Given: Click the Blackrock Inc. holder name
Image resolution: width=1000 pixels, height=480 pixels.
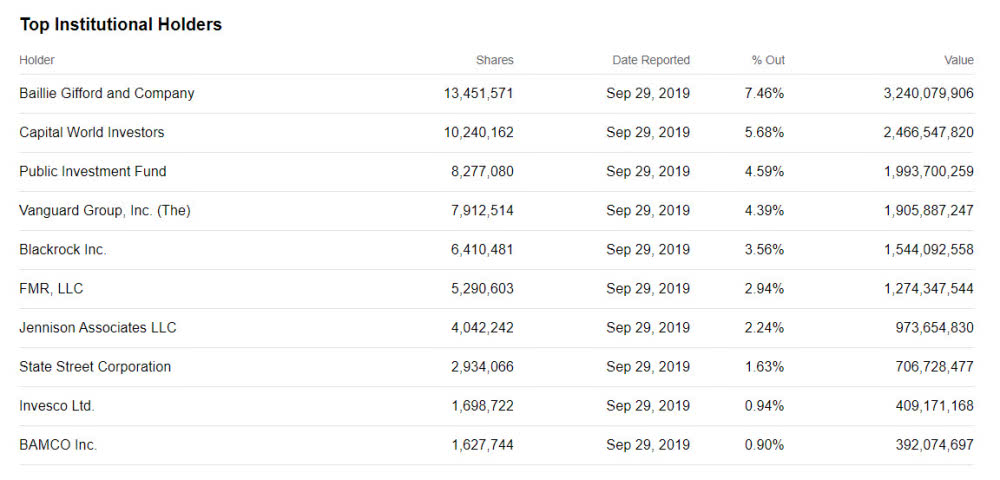Looking at the screenshot, I should click(x=63, y=249).
